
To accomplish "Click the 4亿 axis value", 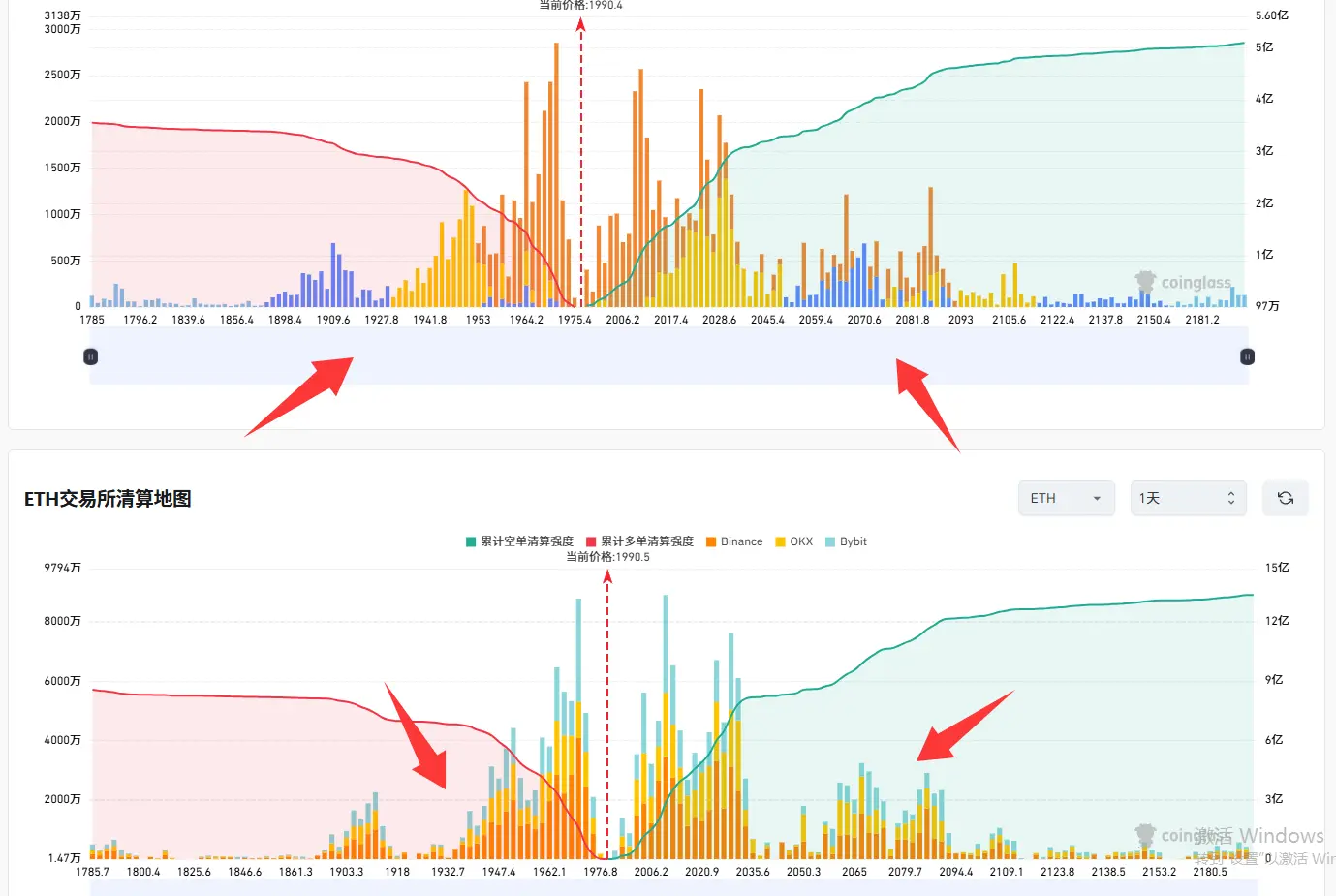I will tap(1264, 99).
